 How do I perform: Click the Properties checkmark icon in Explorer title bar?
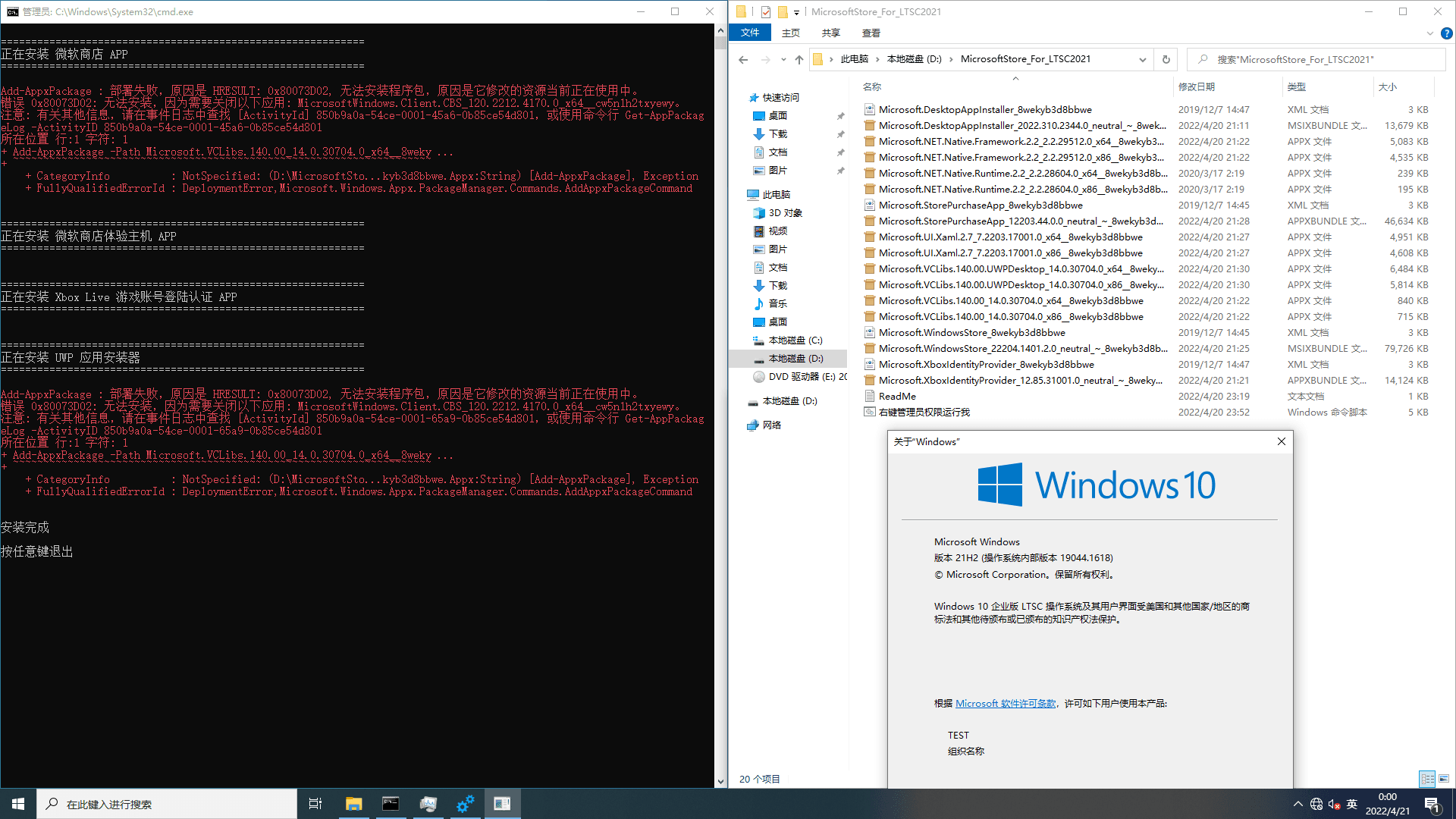766,11
